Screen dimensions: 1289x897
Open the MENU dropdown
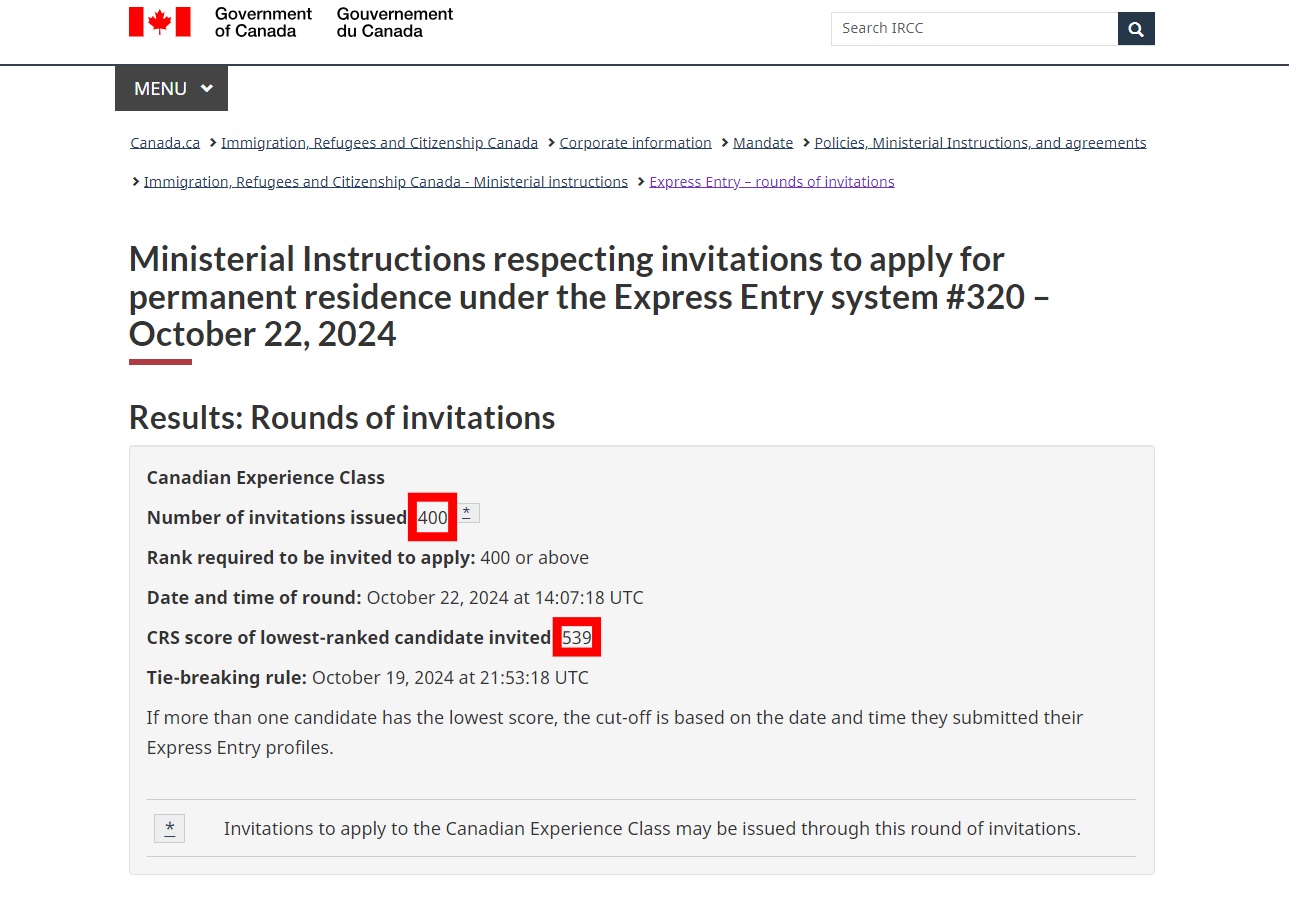pyautogui.click(x=171, y=88)
